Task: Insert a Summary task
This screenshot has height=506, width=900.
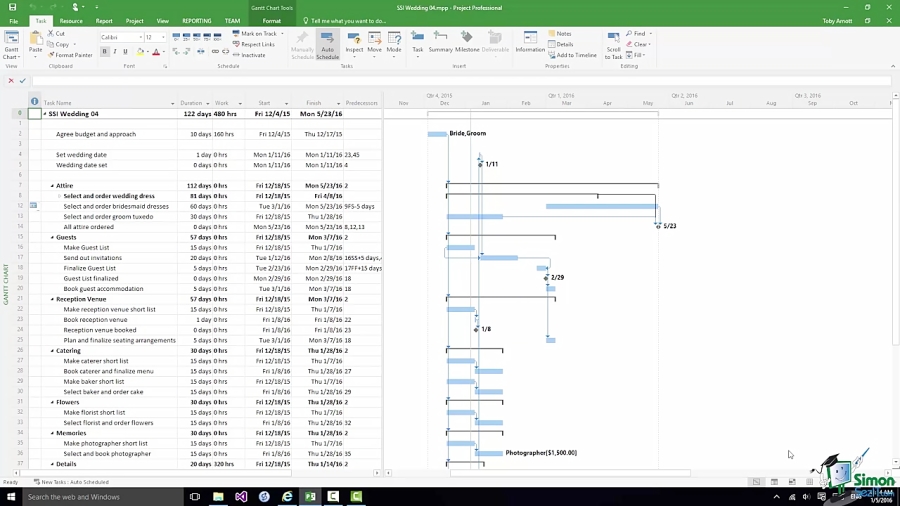Action: [x=440, y=44]
